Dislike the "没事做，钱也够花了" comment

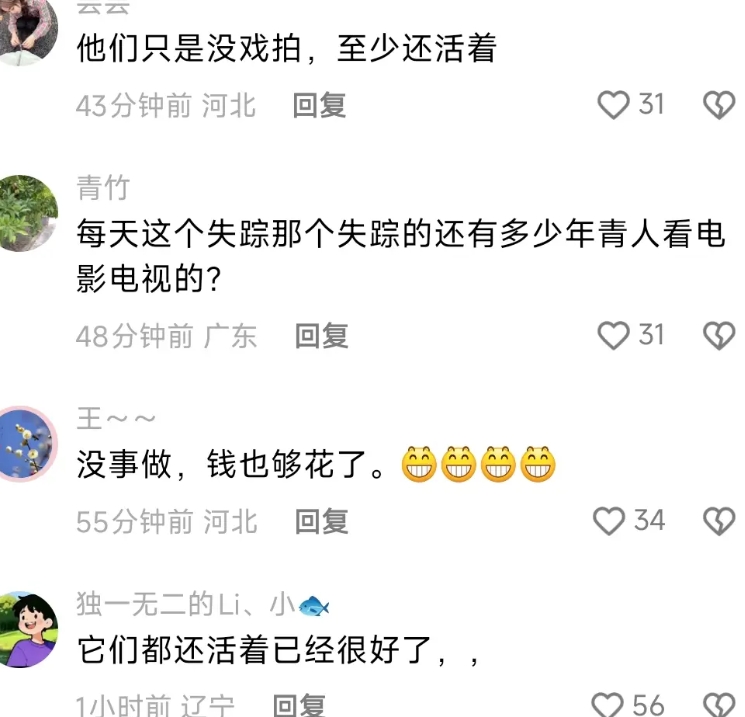click(x=719, y=521)
